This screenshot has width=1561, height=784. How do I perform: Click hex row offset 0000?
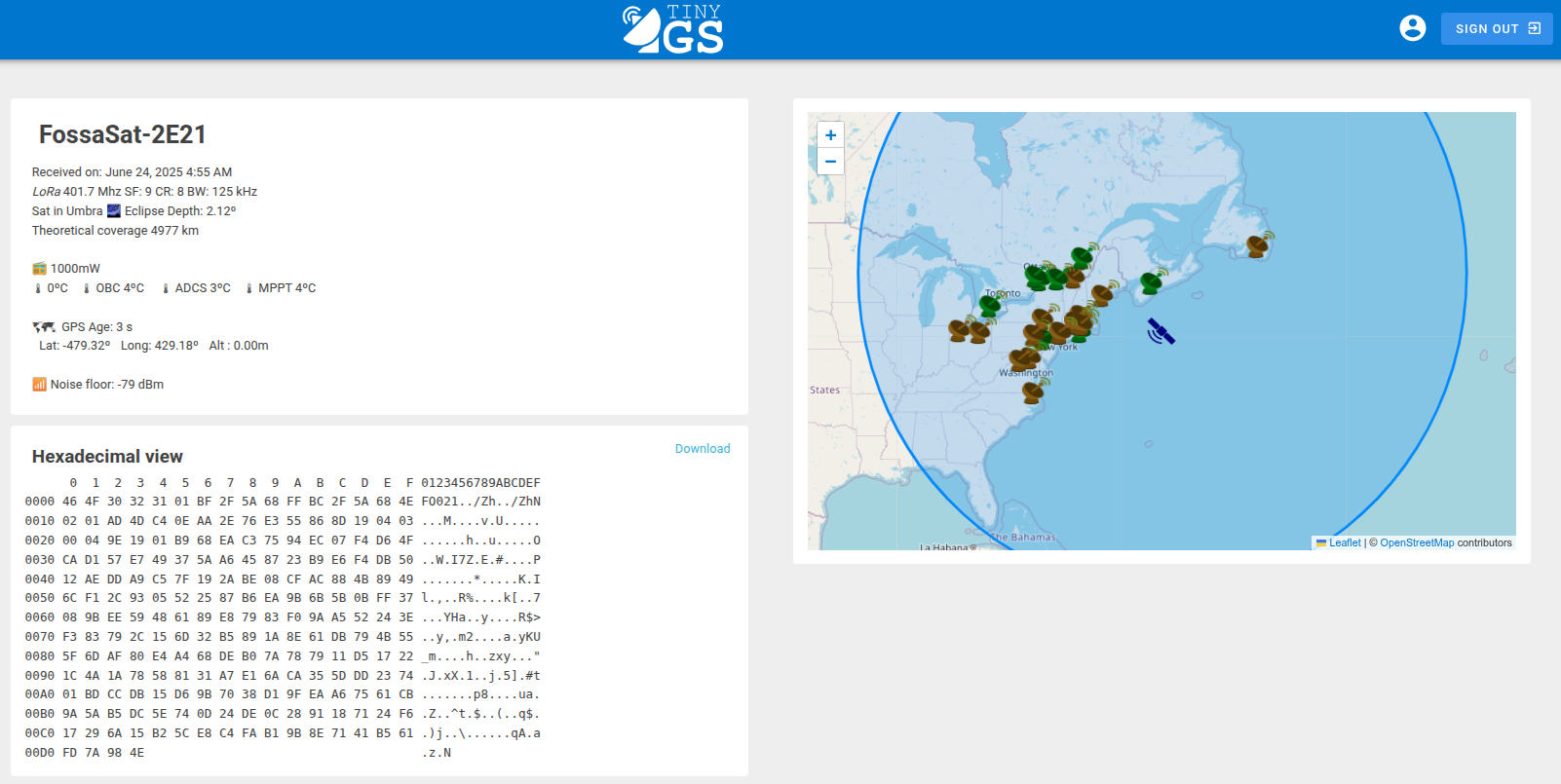40,502
